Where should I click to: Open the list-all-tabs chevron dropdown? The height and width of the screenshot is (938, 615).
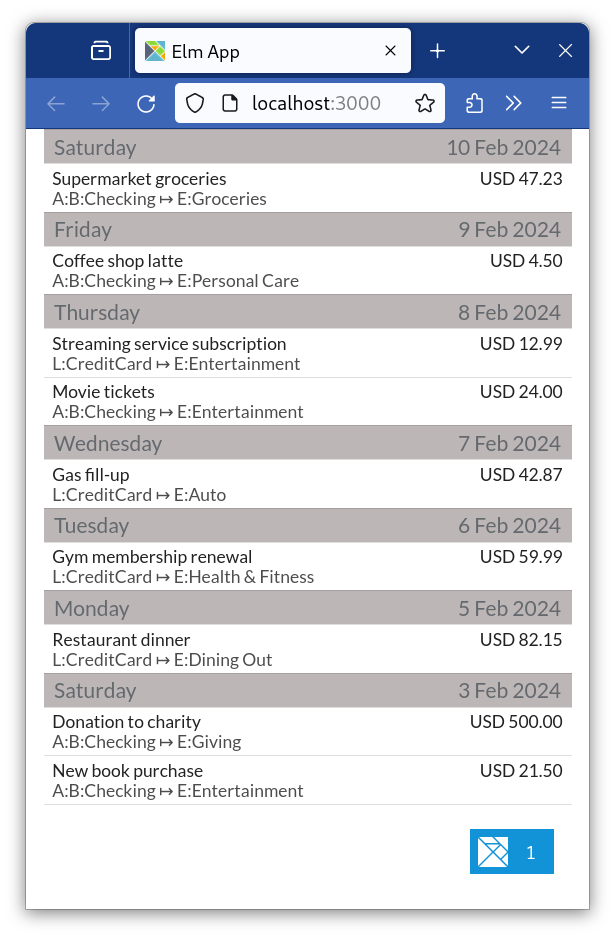pyautogui.click(x=522, y=50)
